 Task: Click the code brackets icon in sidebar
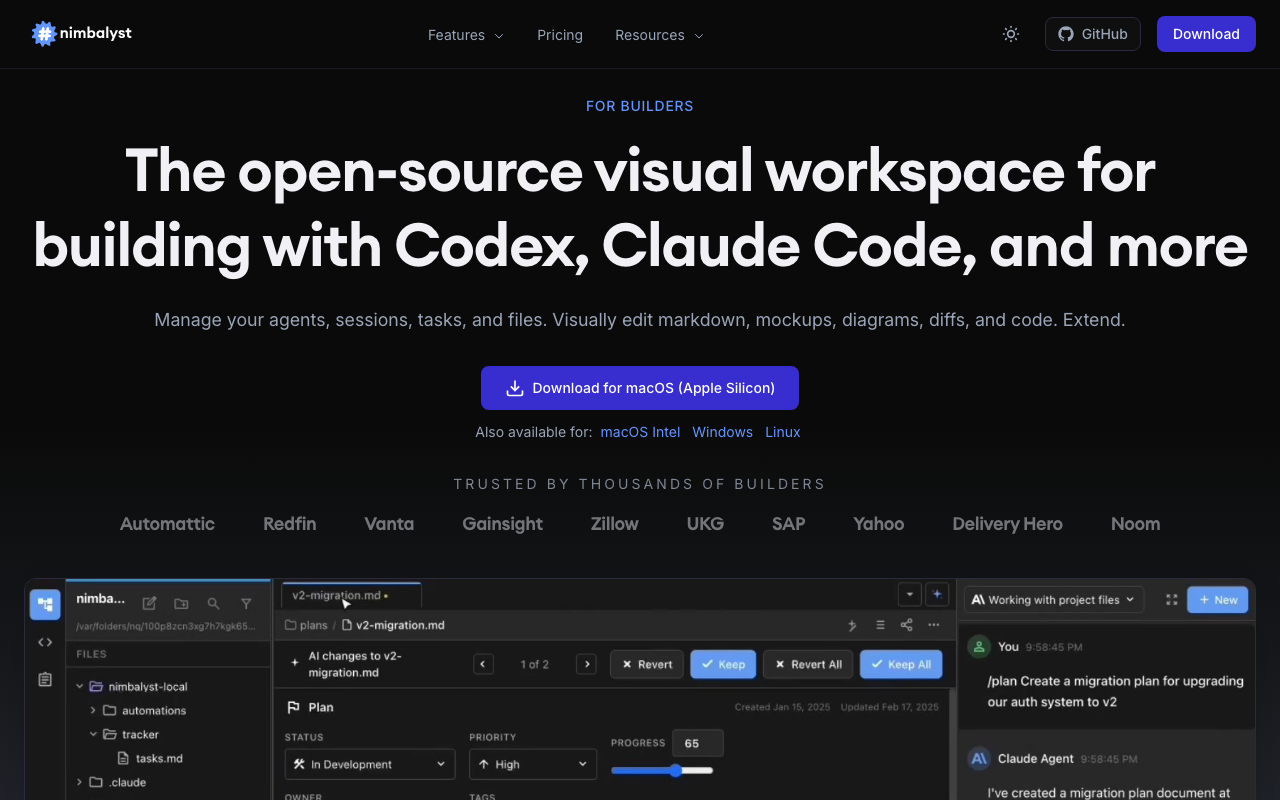coord(45,642)
